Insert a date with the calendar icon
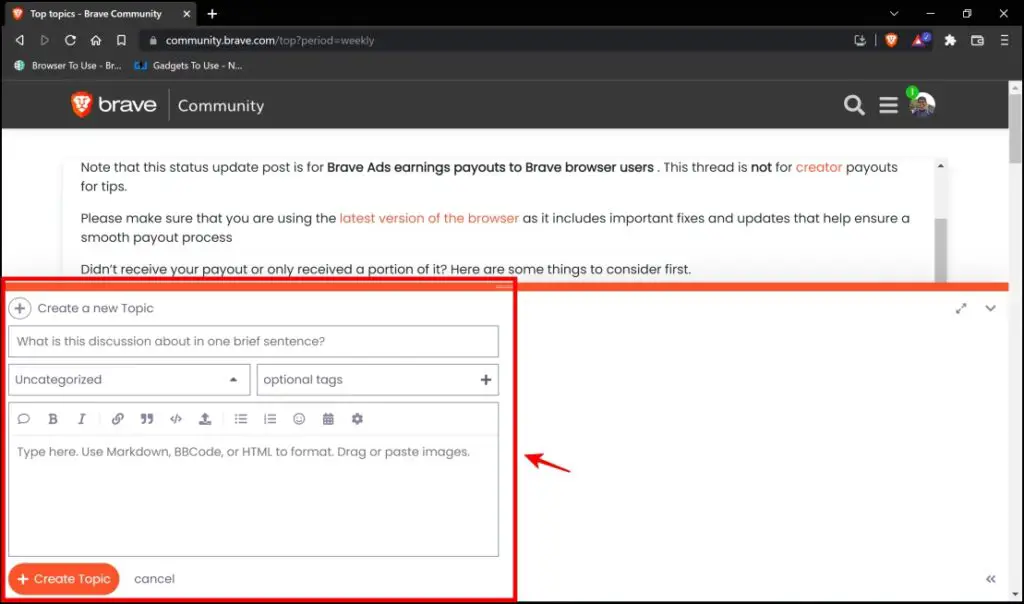Viewport: 1024px width, 604px height. click(328, 419)
